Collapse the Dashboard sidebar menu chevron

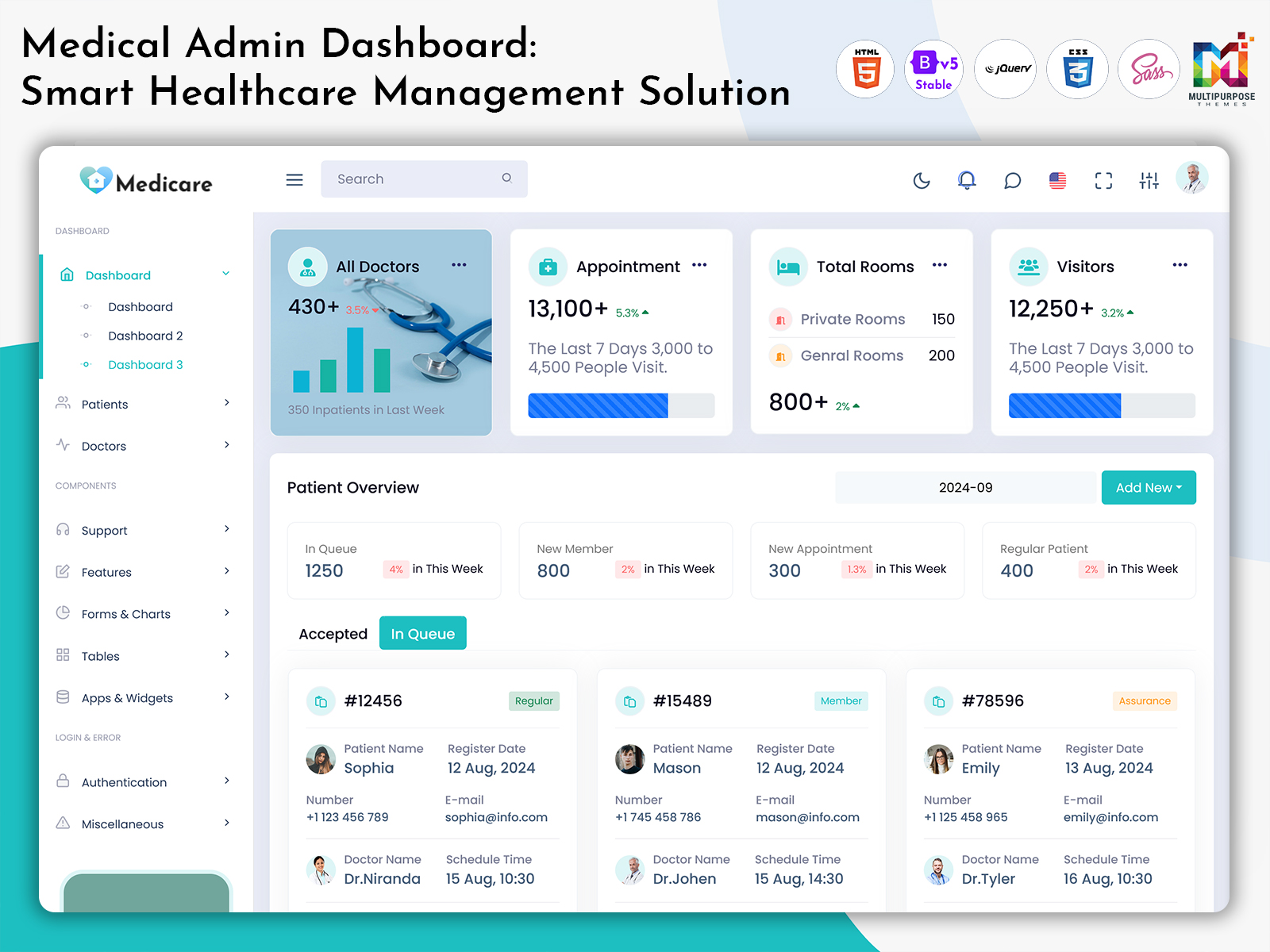225,274
